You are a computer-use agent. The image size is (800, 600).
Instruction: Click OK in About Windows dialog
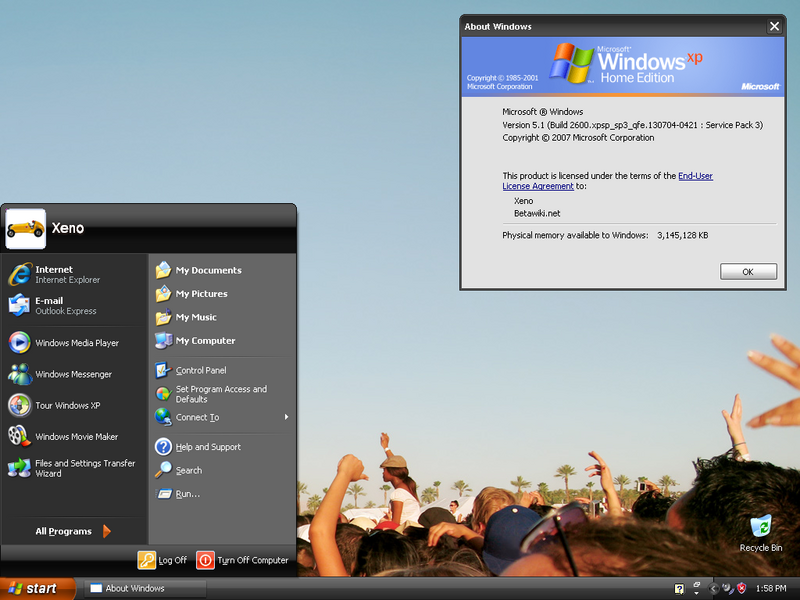coord(747,272)
